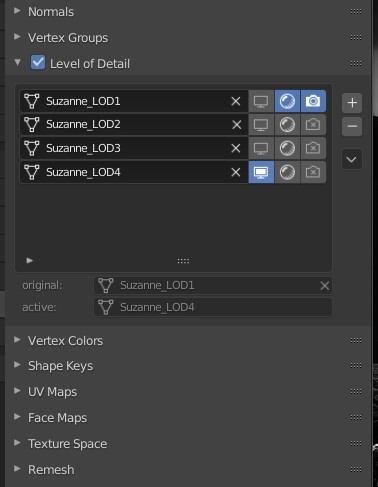Remove Suzanne_LOD2 with its X icon
The width and height of the screenshot is (378, 487).
237,125
